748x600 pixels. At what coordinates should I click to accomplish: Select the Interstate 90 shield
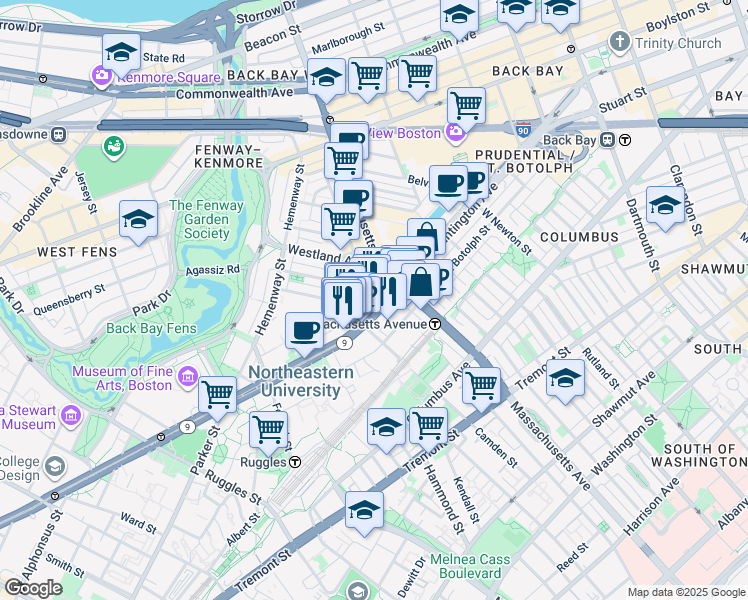click(523, 130)
